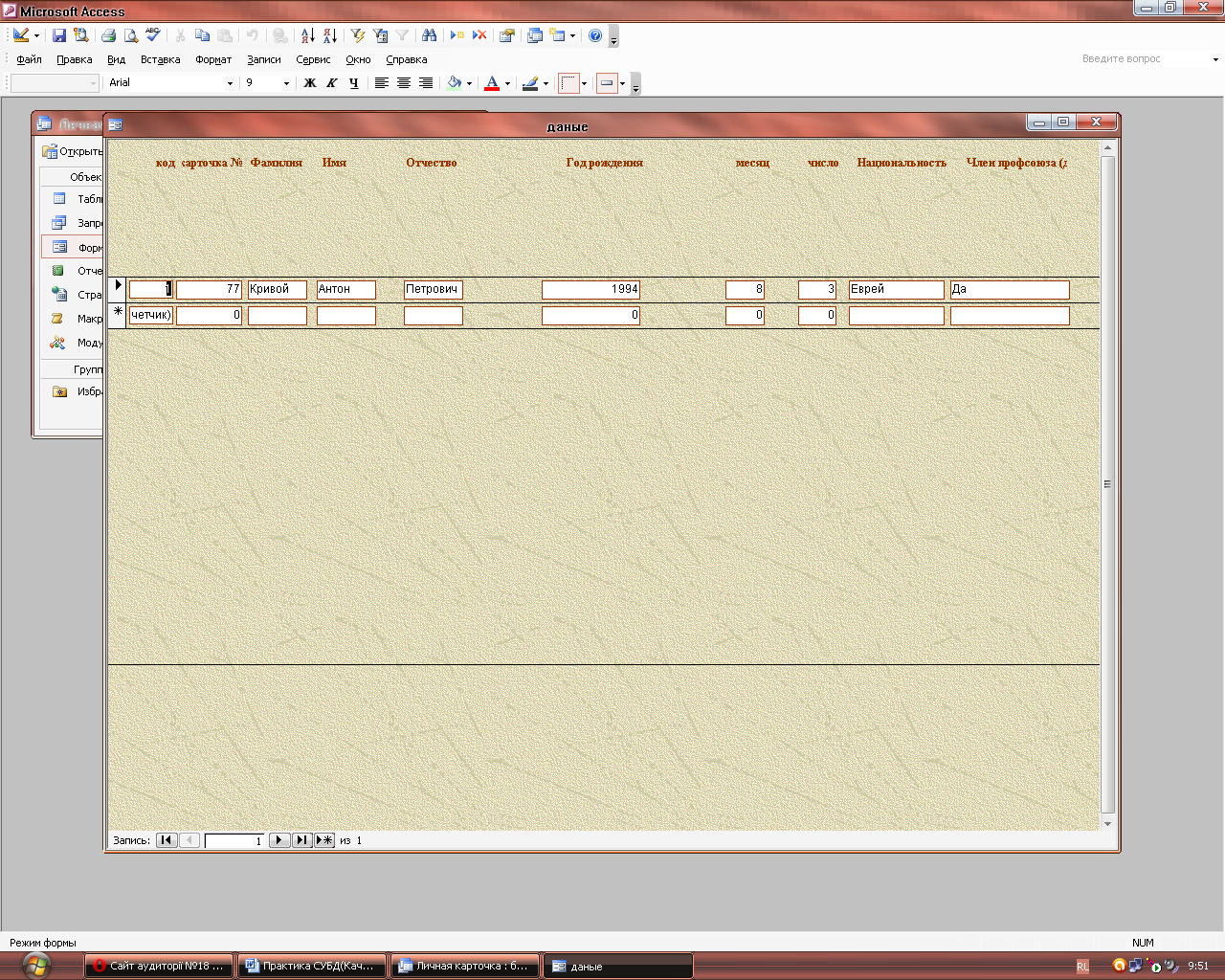1225x980 pixels.
Task: Open the Вид menu
Action: point(117,59)
